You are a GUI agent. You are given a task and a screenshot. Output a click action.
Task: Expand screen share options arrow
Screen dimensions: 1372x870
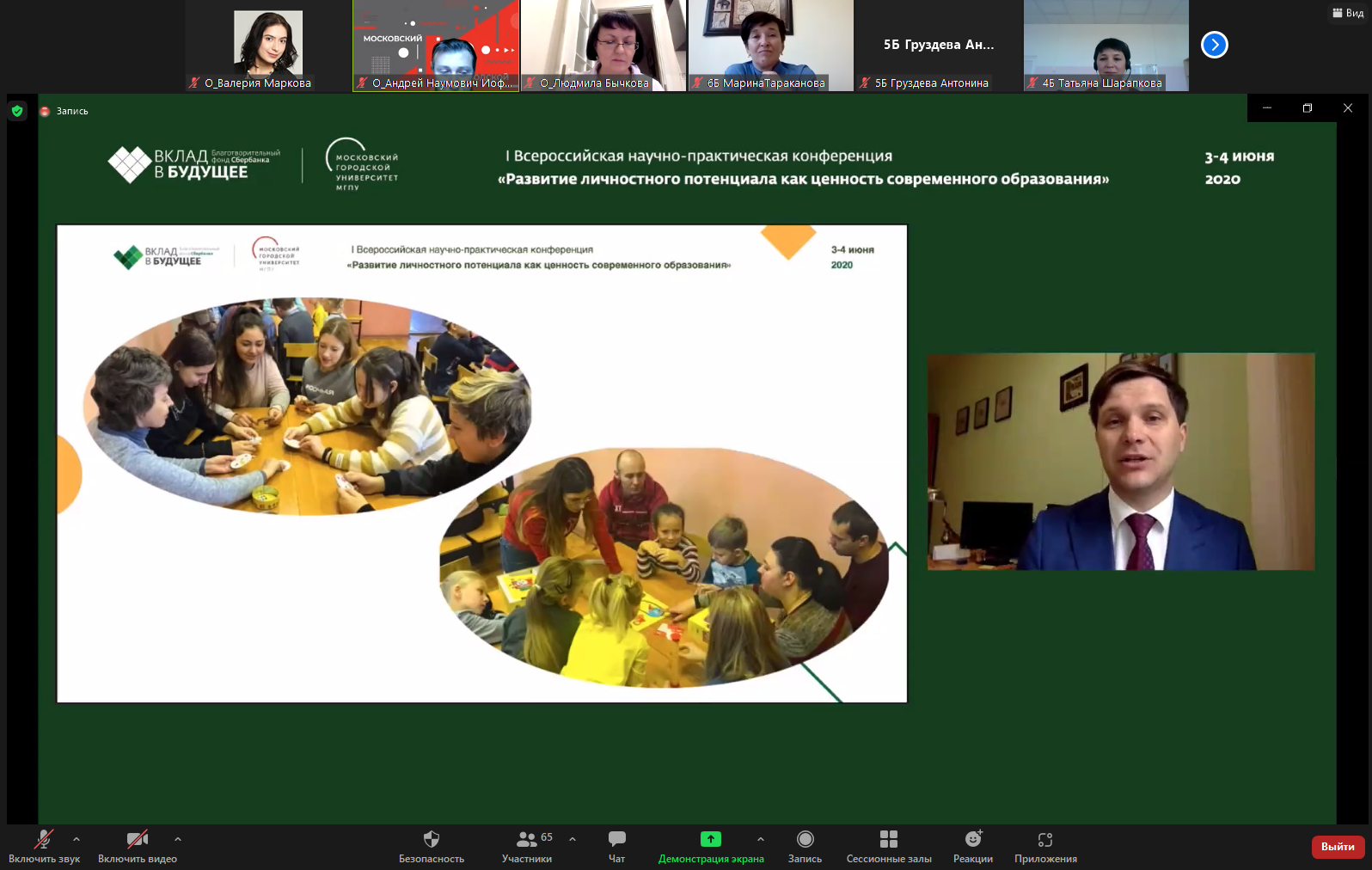pyautogui.click(x=760, y=839)
